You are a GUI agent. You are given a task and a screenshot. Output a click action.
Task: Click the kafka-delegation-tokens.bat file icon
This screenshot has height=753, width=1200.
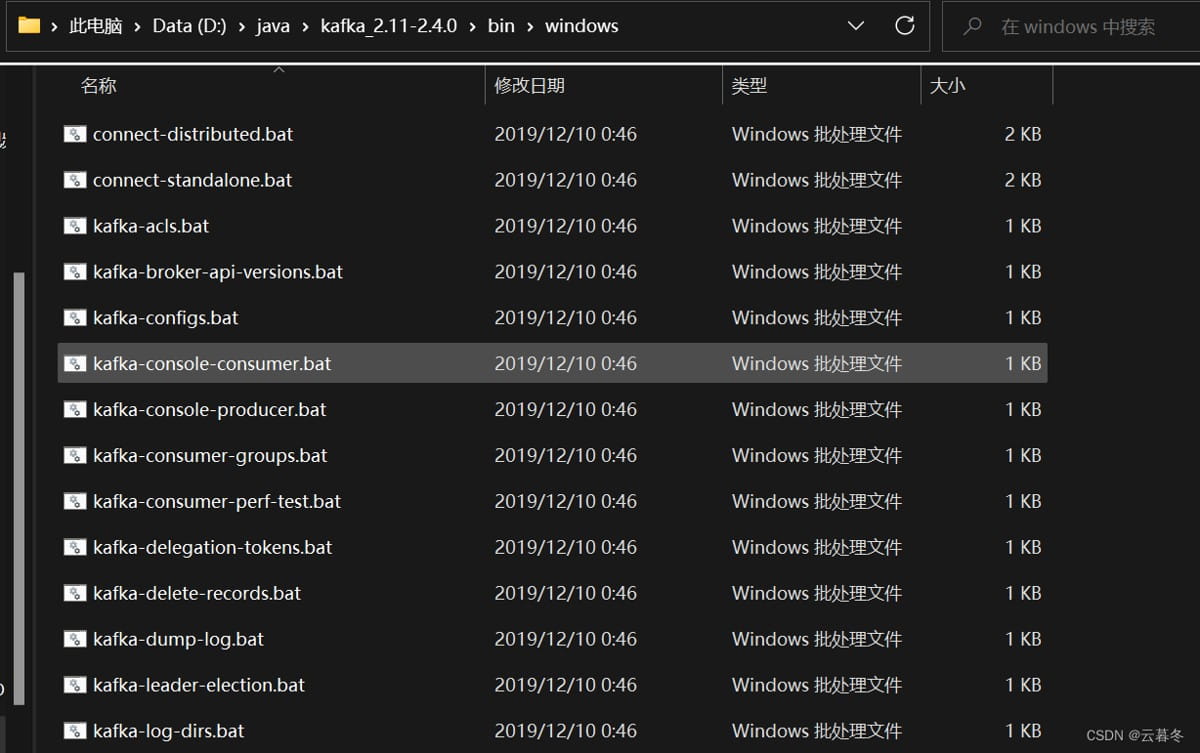coord(75,548)
